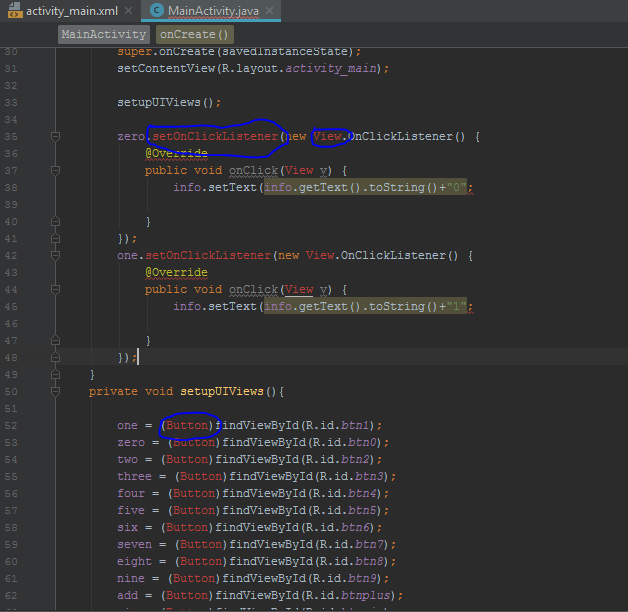Open the MainActivity breadcrumb

click(x=104, y=34)
